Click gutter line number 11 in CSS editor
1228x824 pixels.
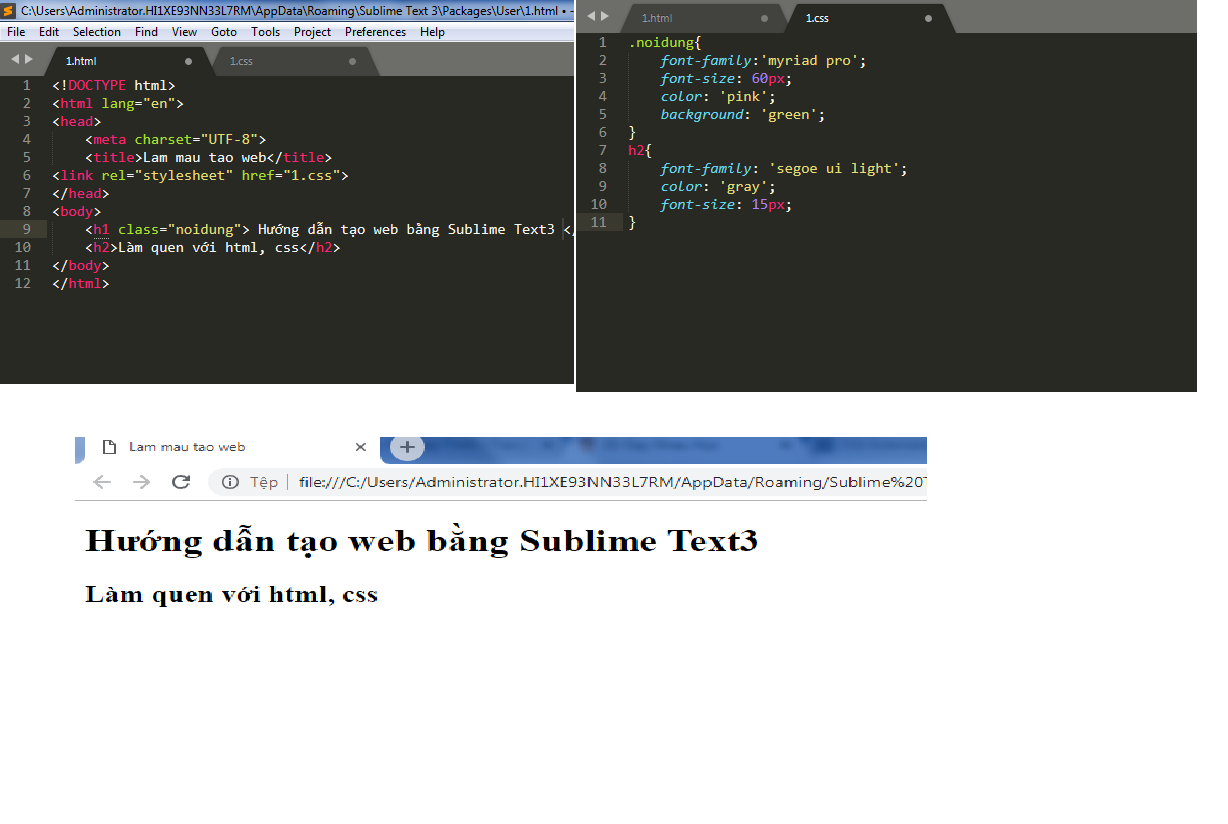pos(599,222)
